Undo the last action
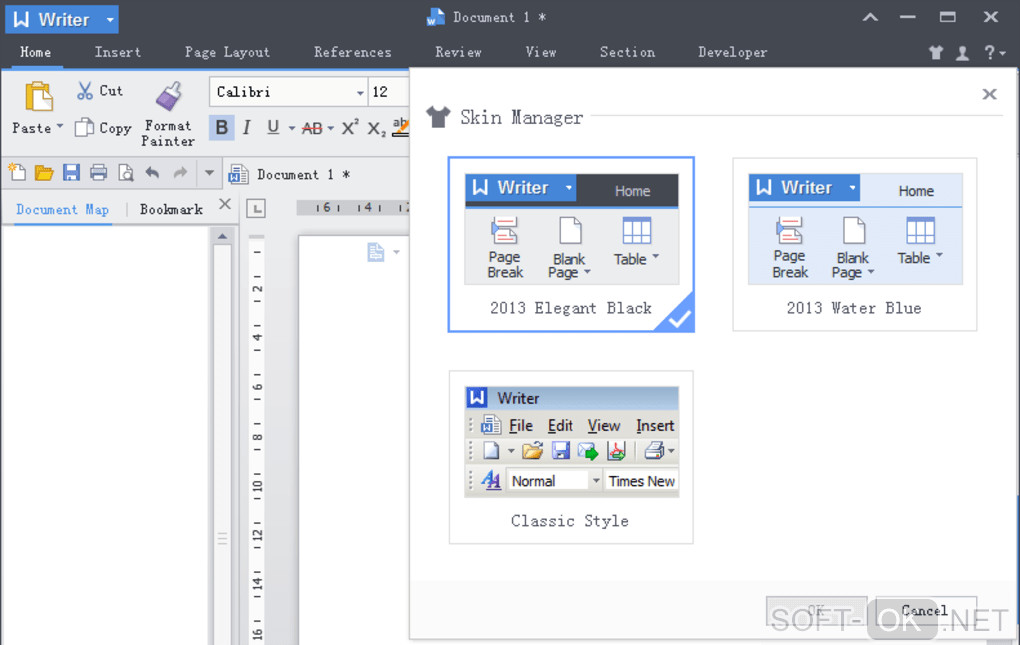The height and width of the screenshot is (645, 1020). point(152,172)
